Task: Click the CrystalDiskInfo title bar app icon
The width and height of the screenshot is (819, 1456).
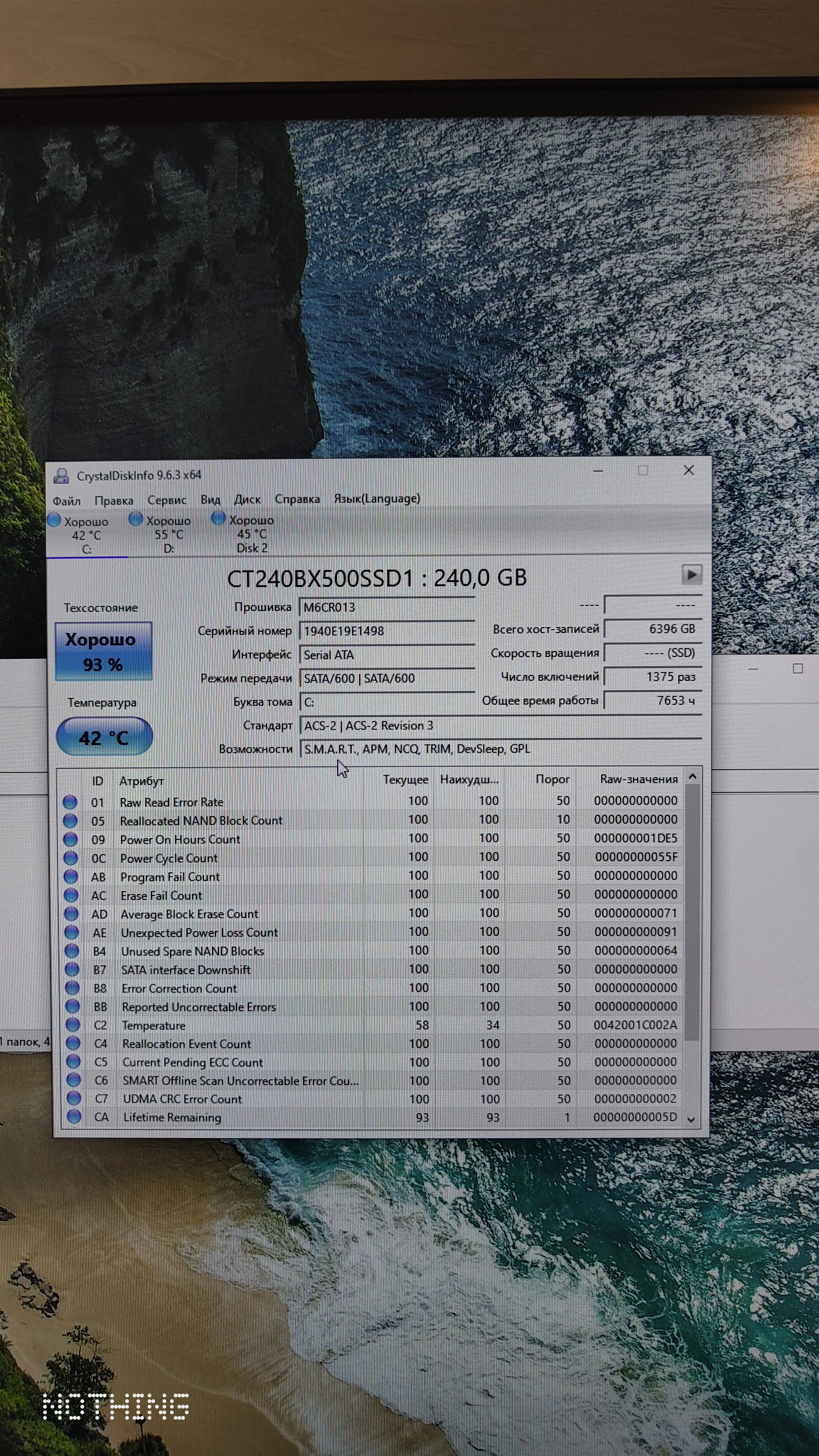Action: pos(61,476)
